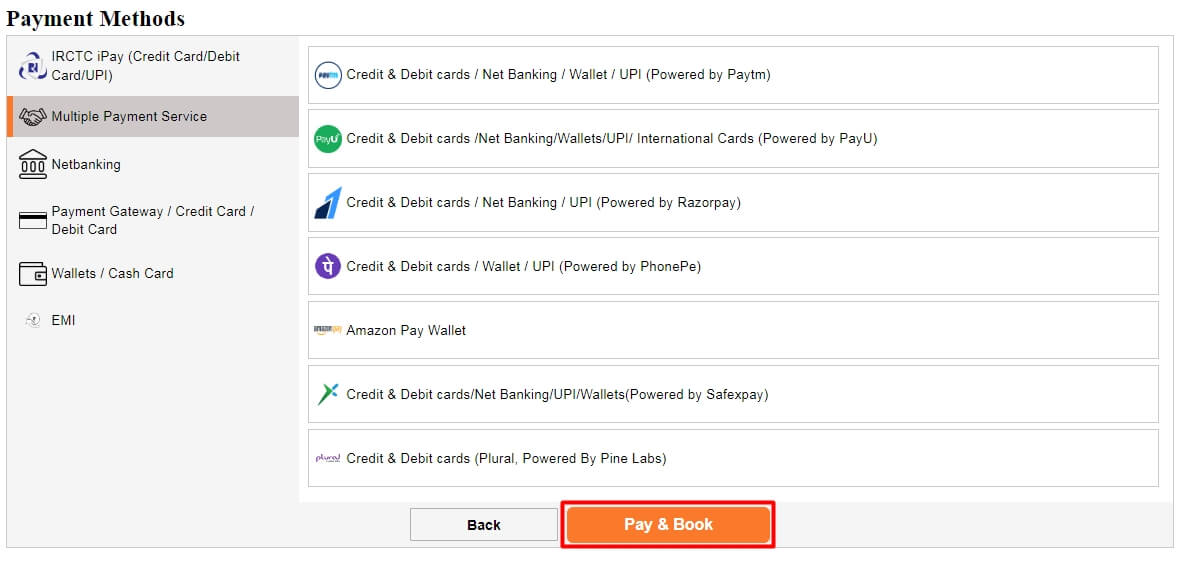Click the IRCTC iPay logo icon

[x=33, y=67]
